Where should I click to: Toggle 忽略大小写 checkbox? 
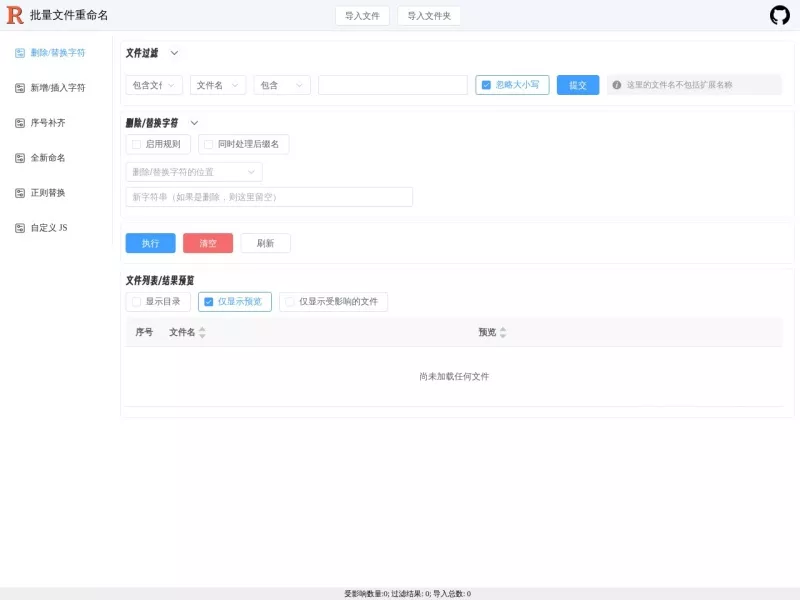tap(486, 85)
